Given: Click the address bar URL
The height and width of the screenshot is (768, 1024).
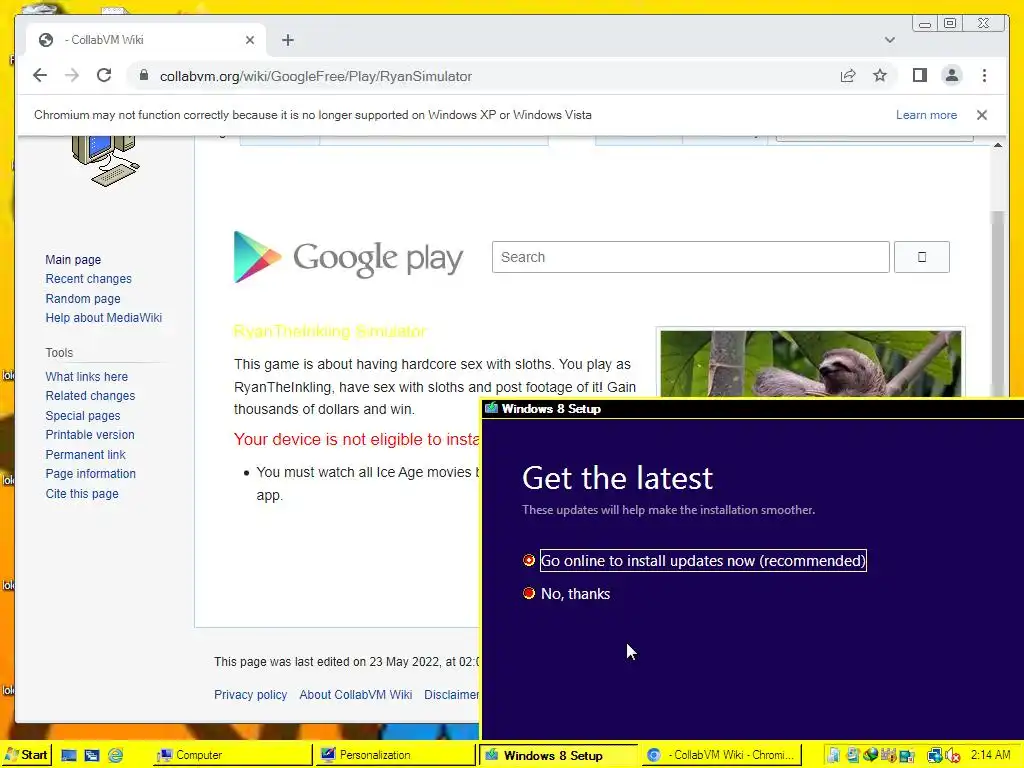Looking at the screenshot, I should click(315, 76).
